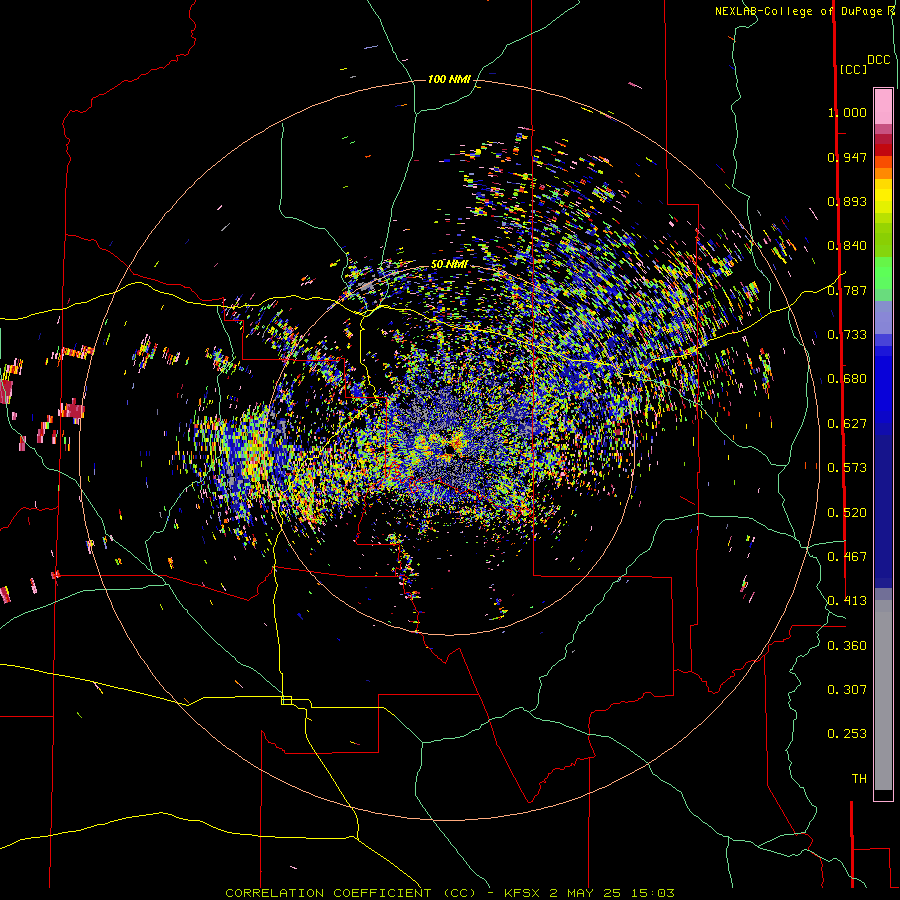Image resolution: width=900 pixels, height=900 pixels.
Task: Click the "100 NMI" range ring label
Action: [x=449, y=79]
